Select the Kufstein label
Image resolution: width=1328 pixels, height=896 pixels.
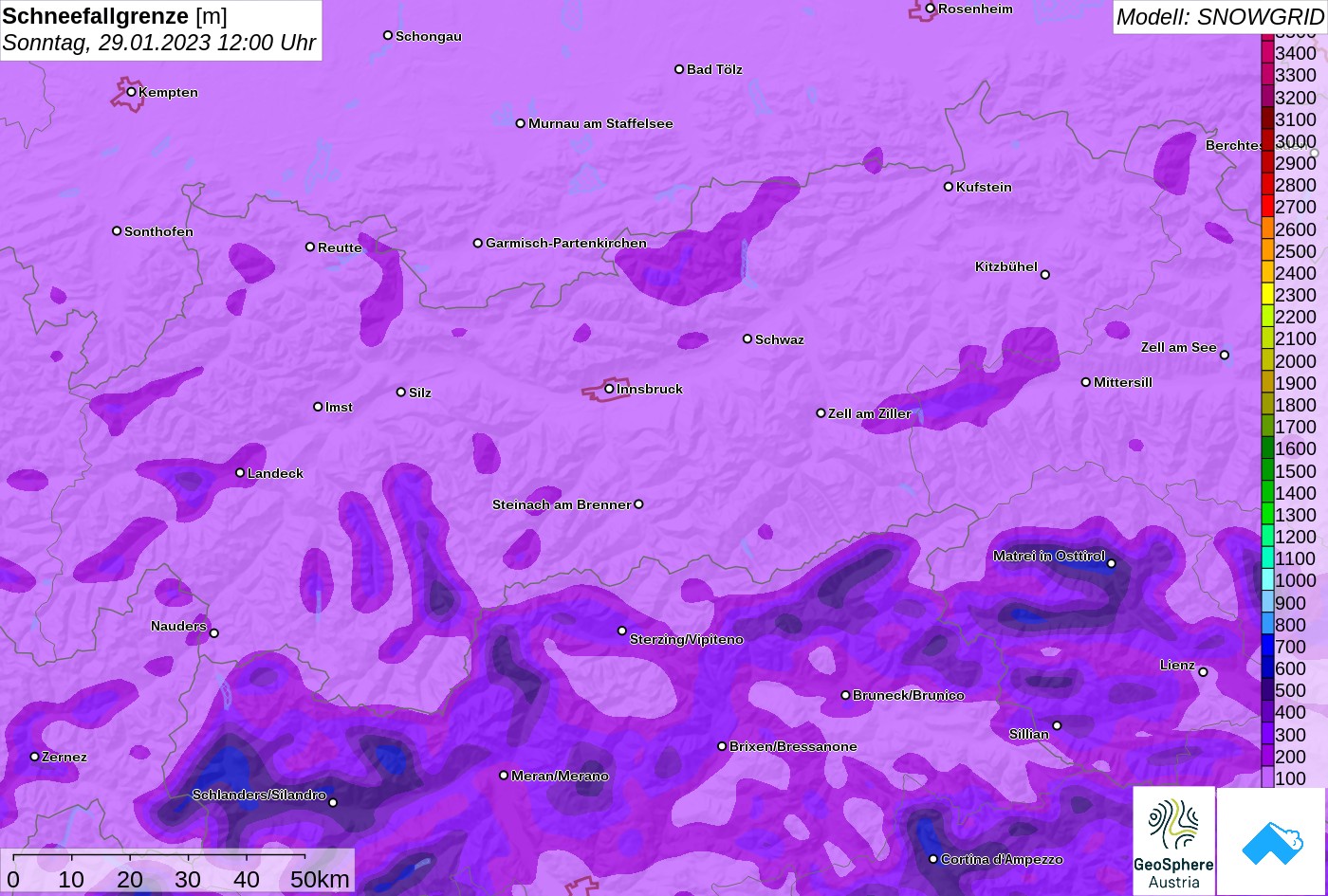(x=984, y=187)
